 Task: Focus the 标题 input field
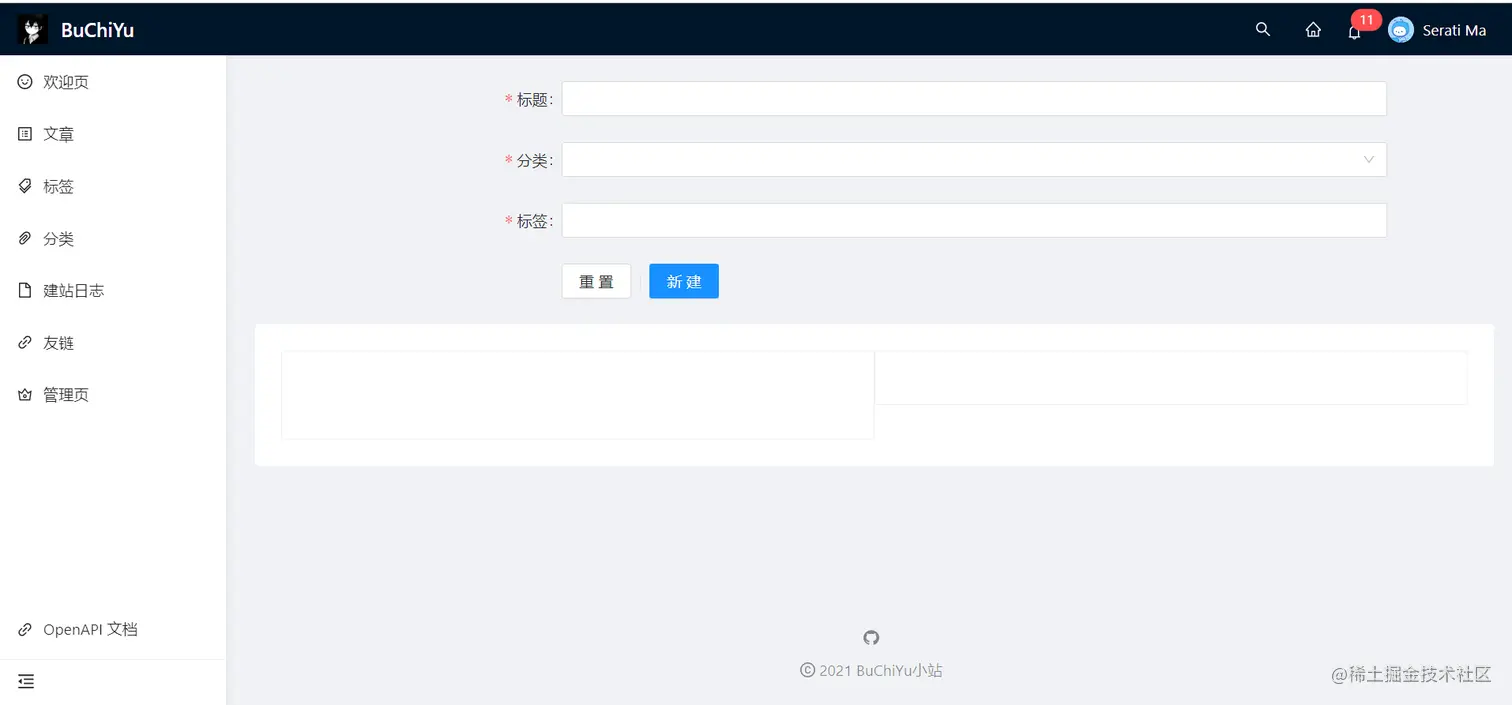tap(974, 99)
